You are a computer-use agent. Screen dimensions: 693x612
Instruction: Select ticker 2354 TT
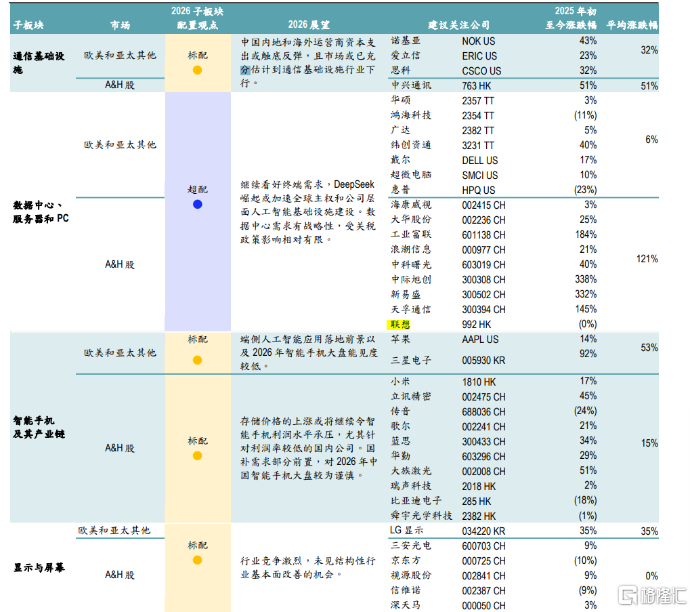478,116
